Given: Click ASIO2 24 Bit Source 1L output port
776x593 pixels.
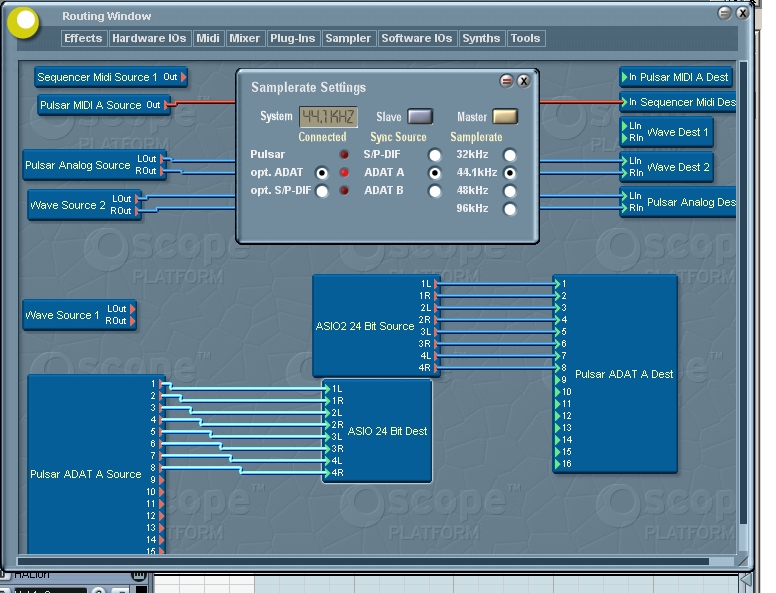Looking at the screenshot, I should click(436, 284).
